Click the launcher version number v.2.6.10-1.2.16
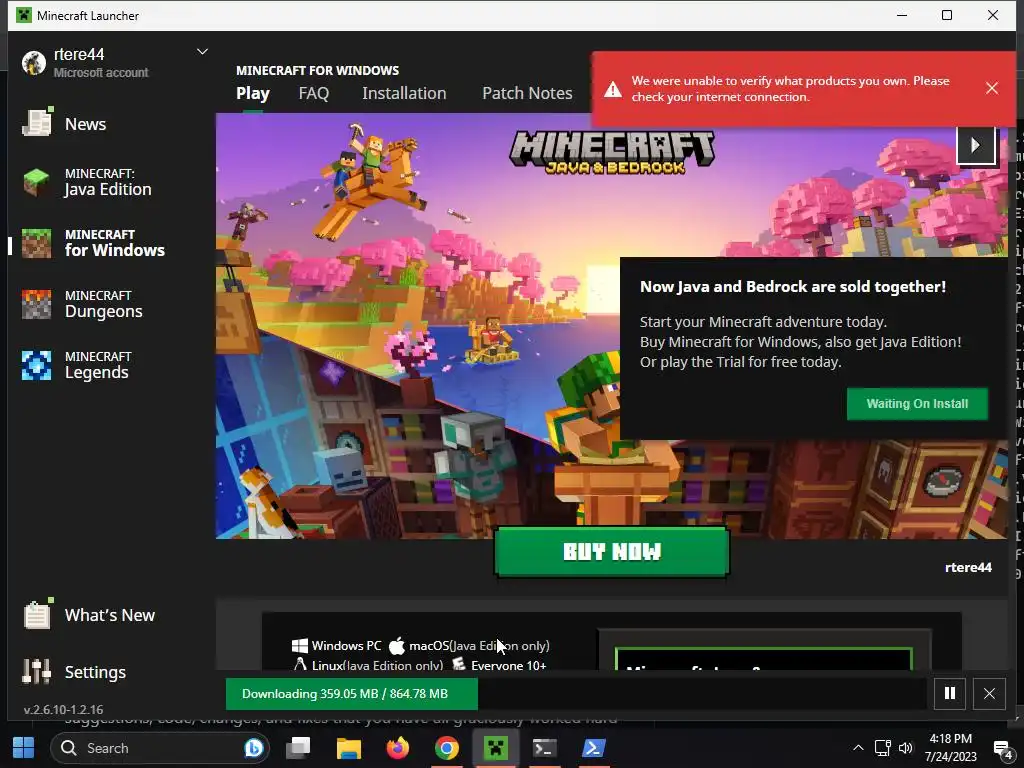 (63, 709)
